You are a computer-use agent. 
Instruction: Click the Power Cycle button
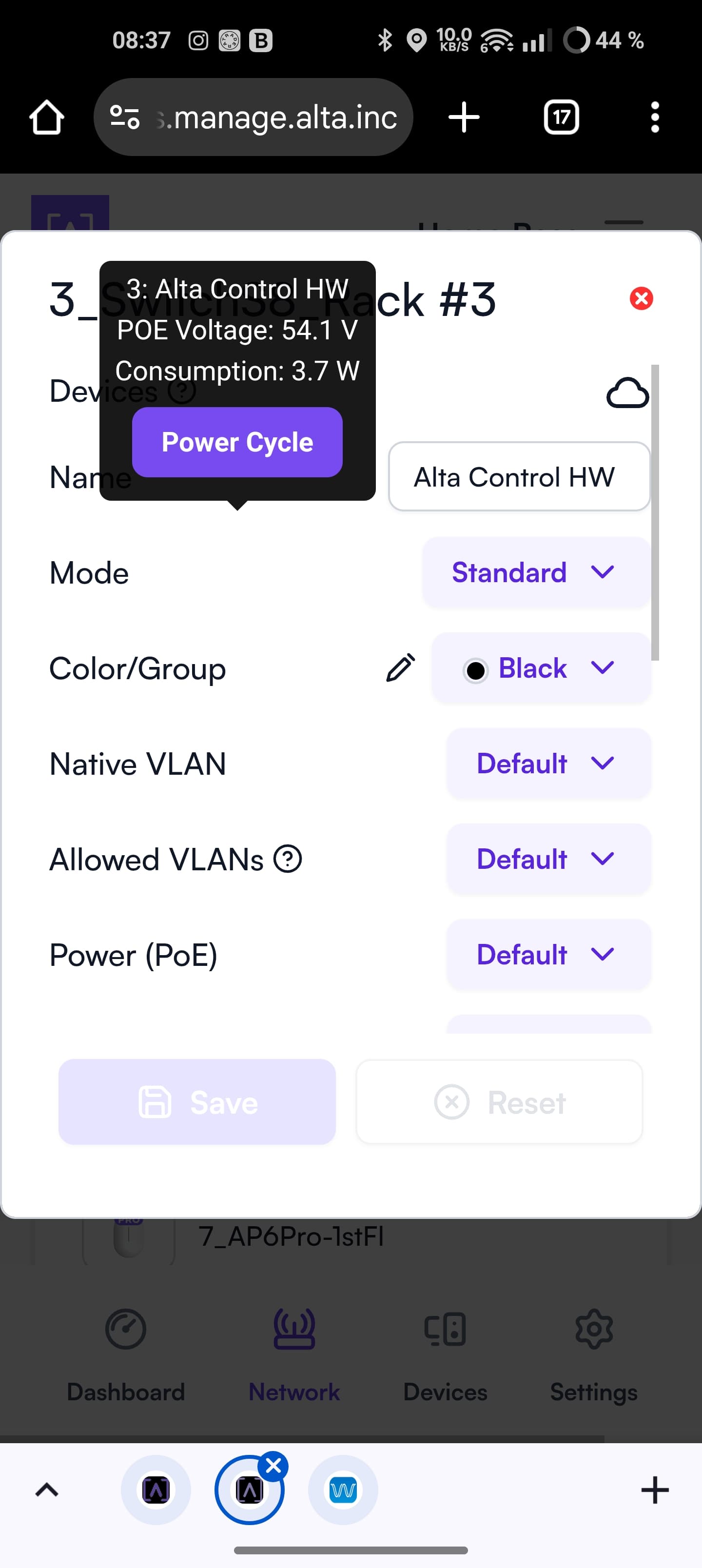237,442
